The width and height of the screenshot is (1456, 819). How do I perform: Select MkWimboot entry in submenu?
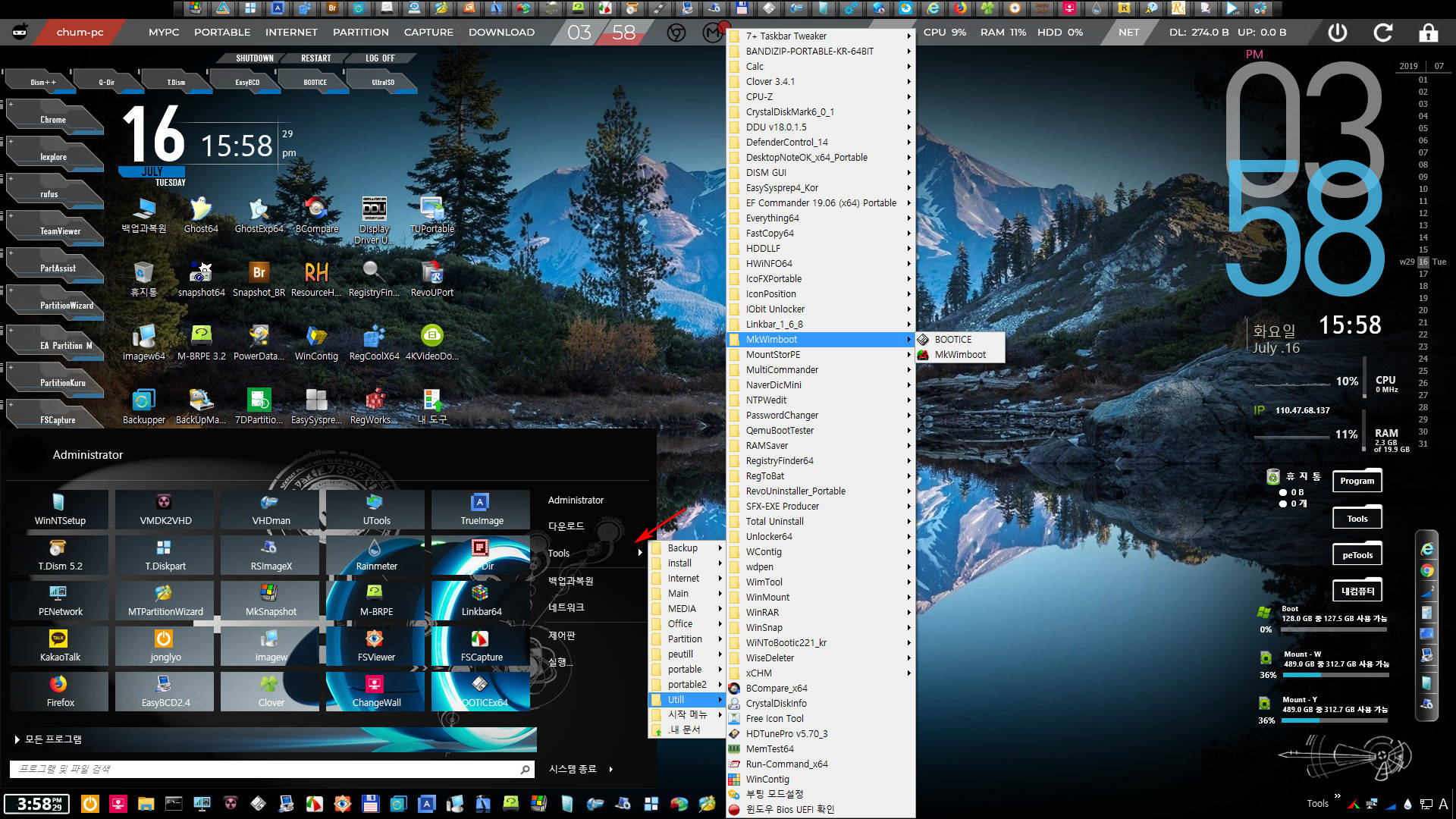[x=960, y=354]
